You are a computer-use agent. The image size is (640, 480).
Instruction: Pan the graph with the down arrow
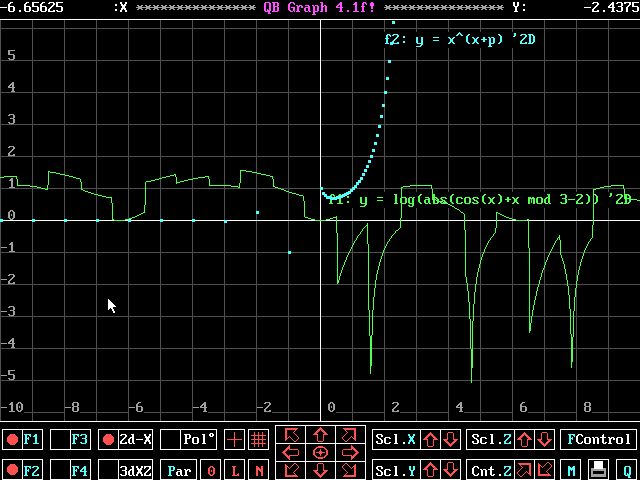pyautogui.click(x=320, y=471)
